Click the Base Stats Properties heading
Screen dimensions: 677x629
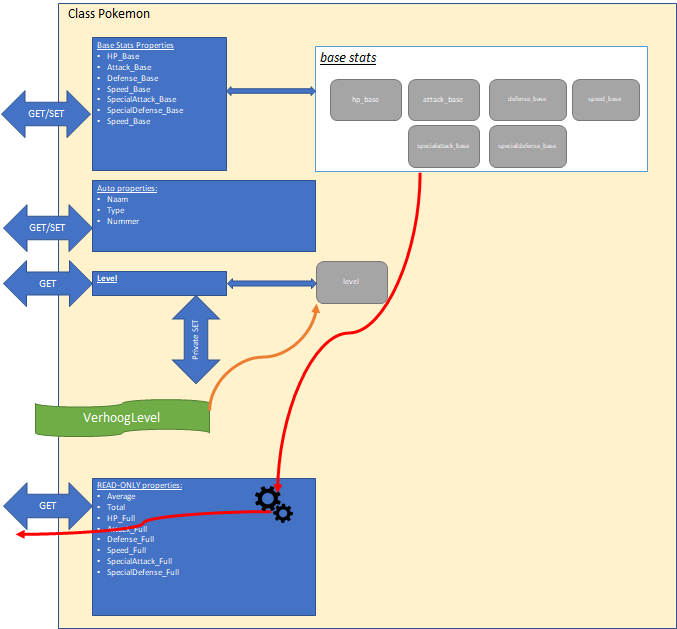134,45
